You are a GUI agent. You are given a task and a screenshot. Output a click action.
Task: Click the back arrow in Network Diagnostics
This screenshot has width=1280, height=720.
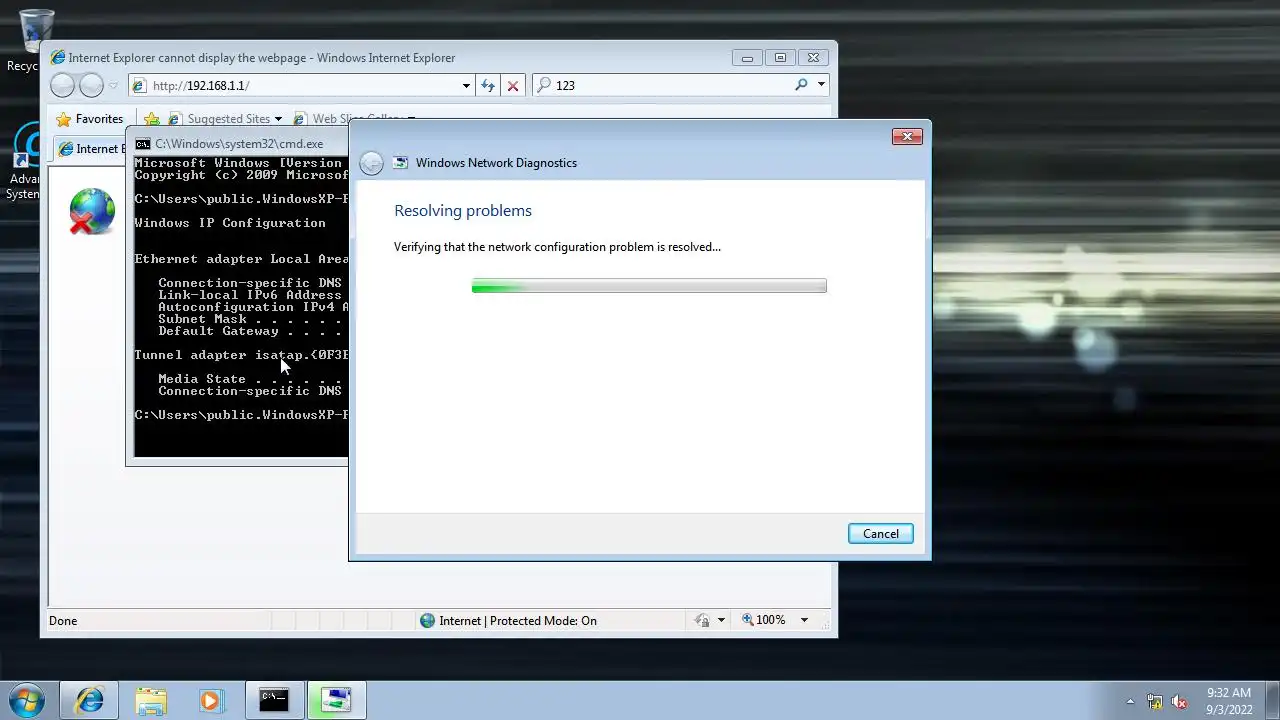pos(371,163)
